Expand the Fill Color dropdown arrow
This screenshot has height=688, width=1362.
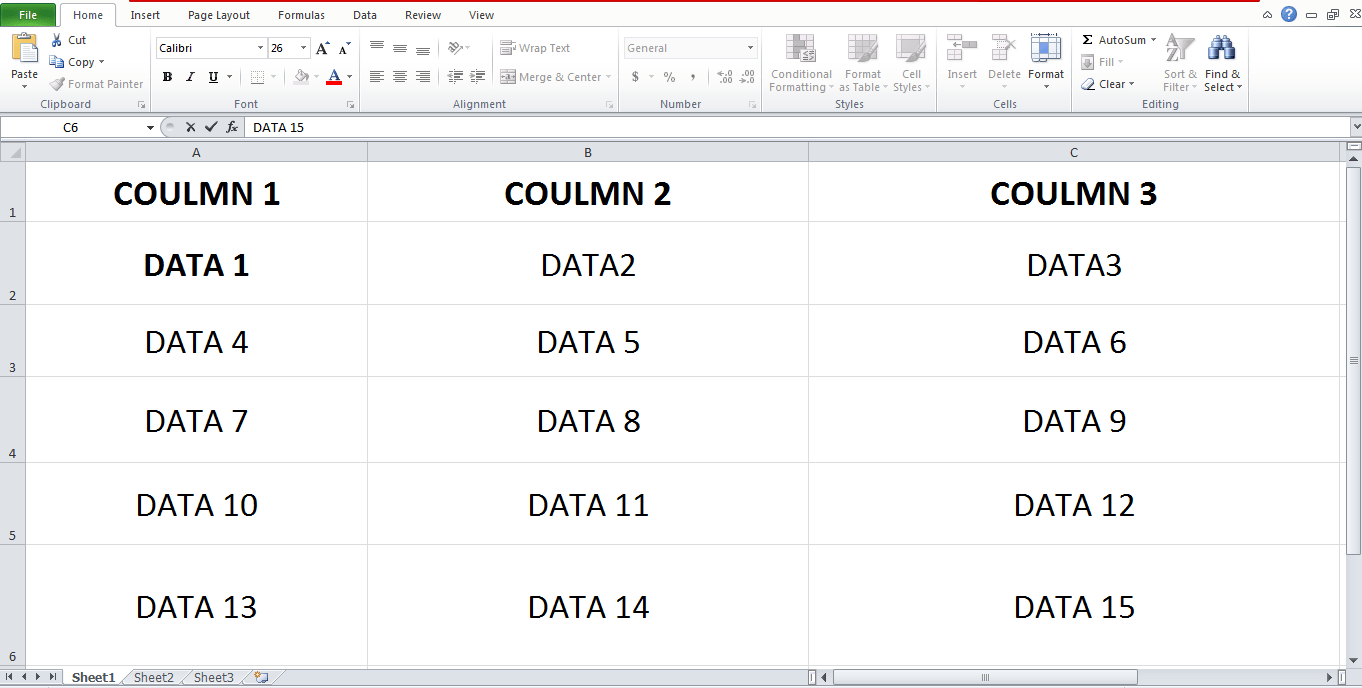[315, 76]
